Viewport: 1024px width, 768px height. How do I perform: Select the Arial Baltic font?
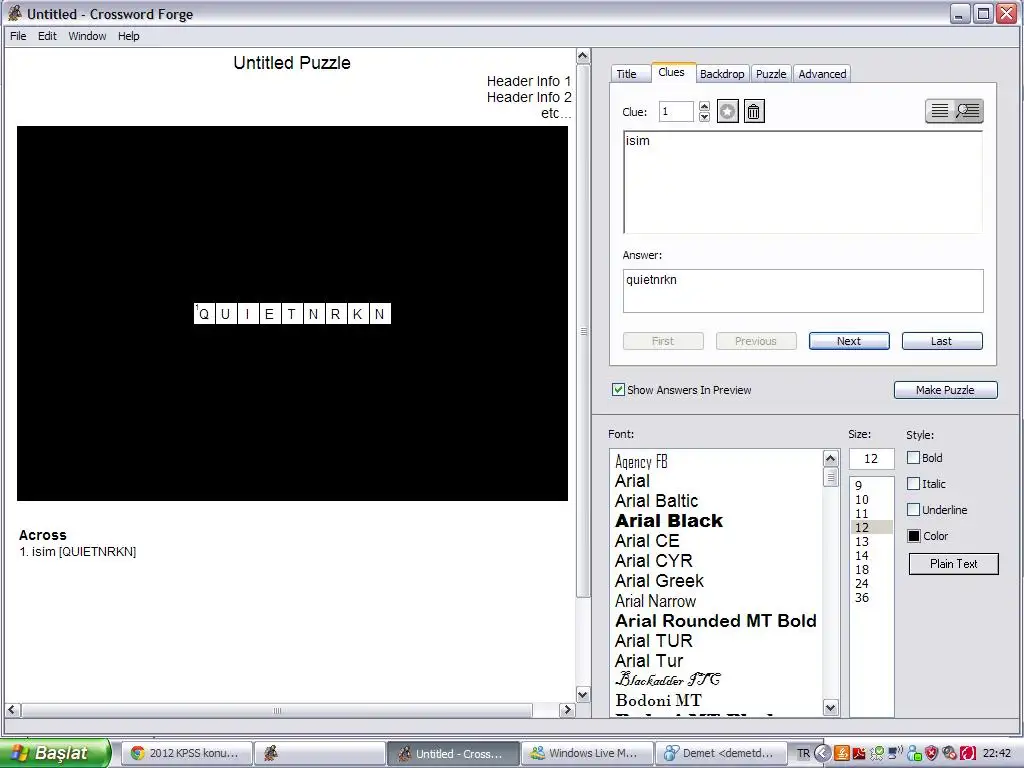pyautogui.click(x=656, y=501)
